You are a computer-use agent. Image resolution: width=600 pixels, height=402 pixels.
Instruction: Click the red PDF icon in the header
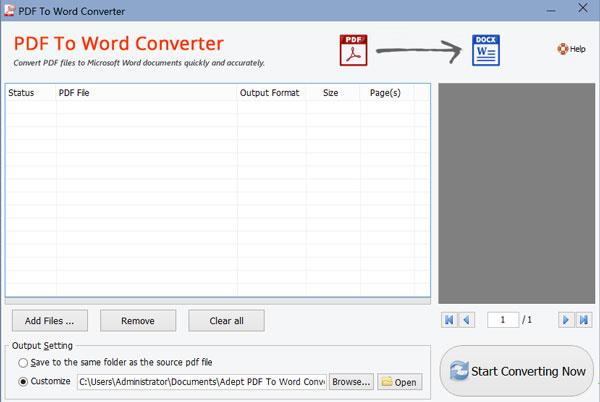point(355,50)
